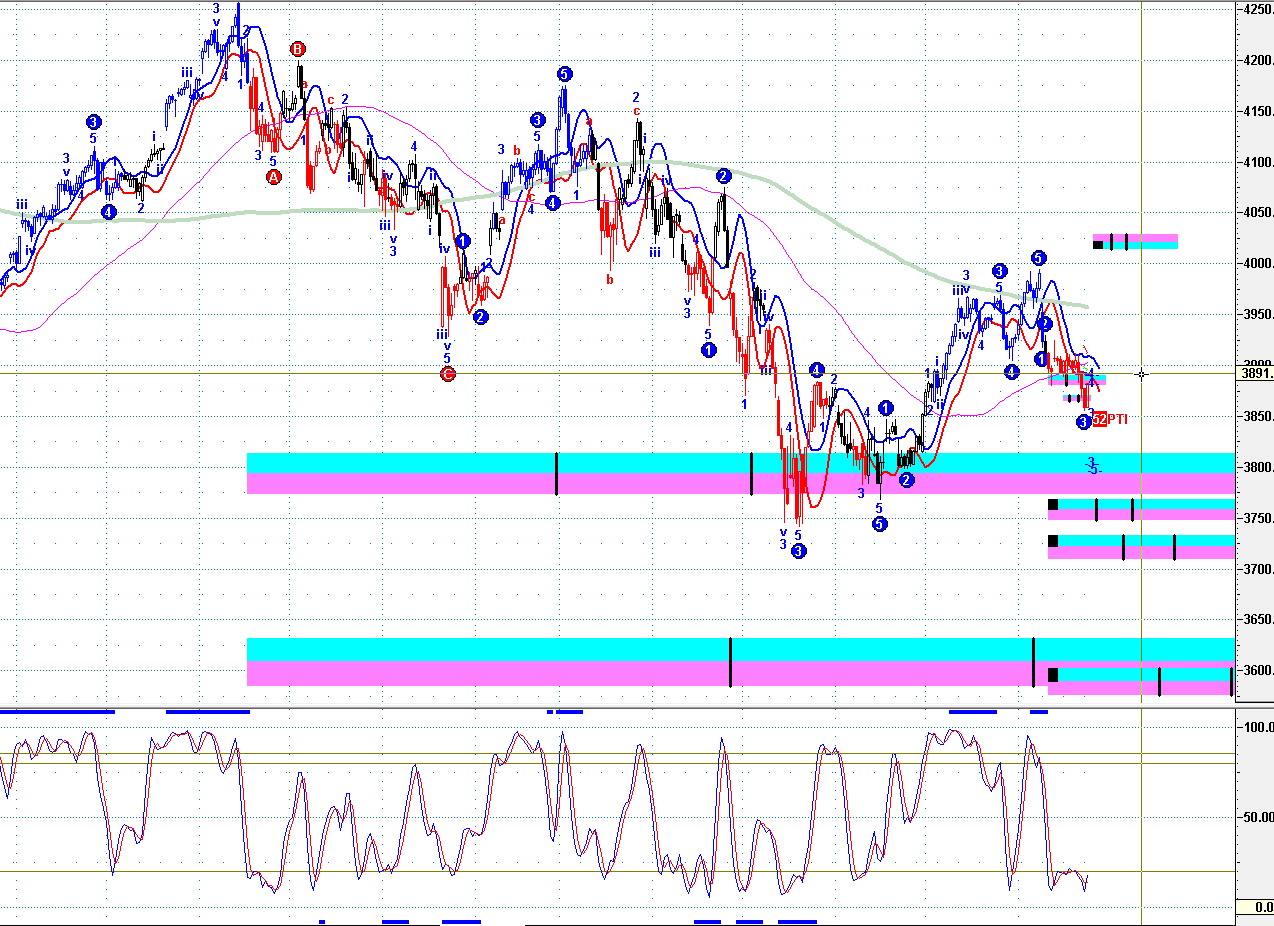1274x926 pixels.
Task: Click the 4150 price axis label
Action: (x=1257, y=112)
